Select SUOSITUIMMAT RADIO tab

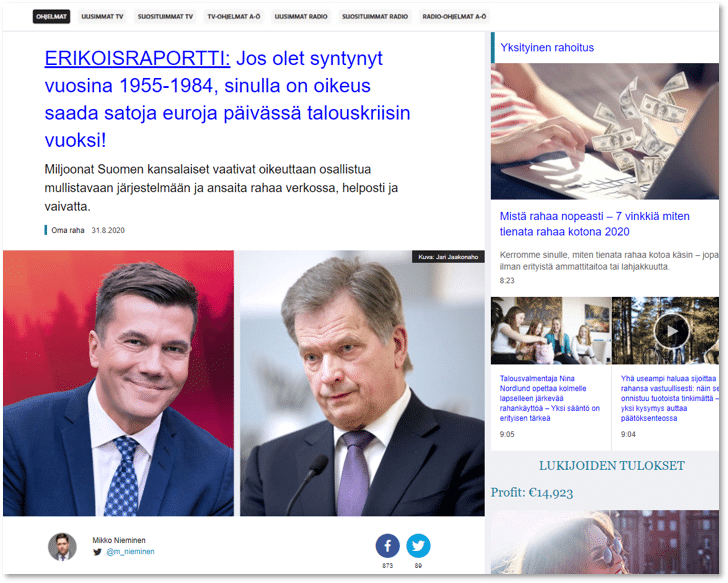click(x=375, y=17)
